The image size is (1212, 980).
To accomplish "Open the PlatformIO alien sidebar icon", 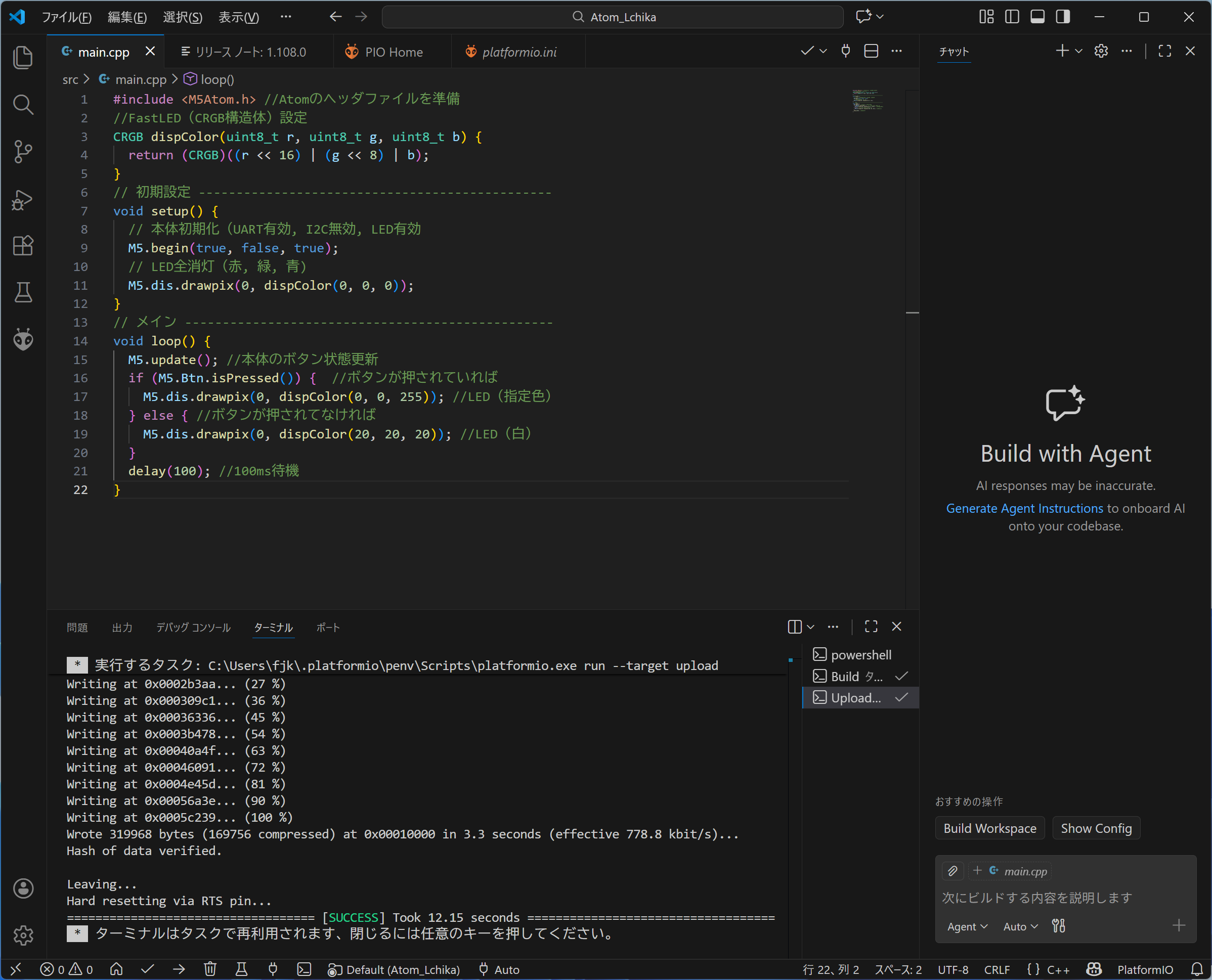I will [23, 339].
